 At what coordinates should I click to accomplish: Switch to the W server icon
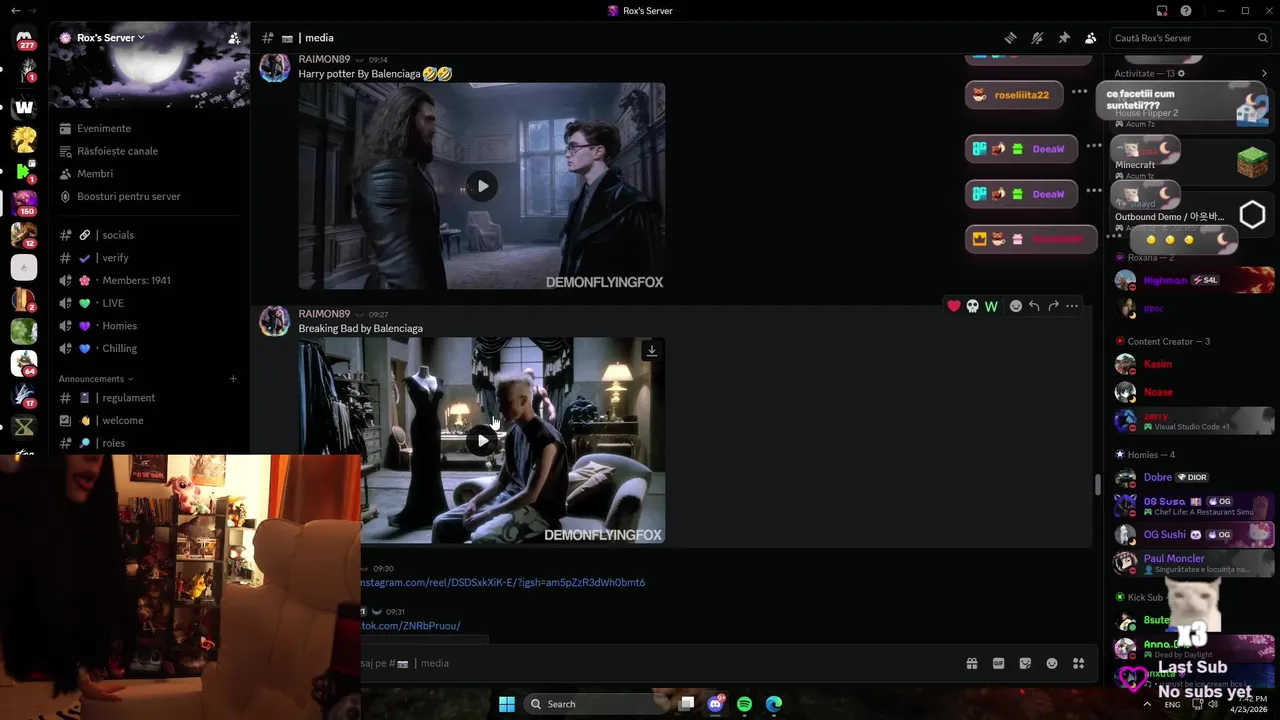[x=24, y=107]
